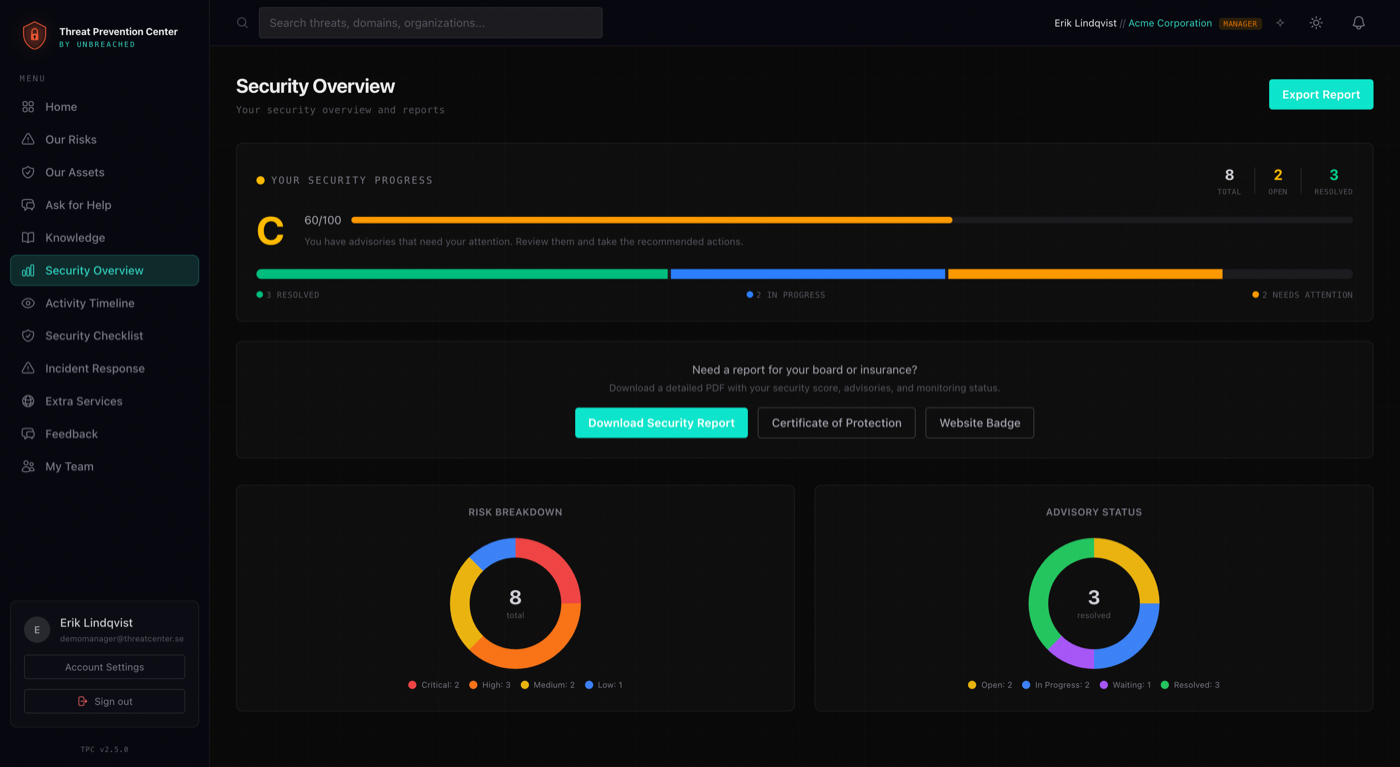Open Our Risks via its warning triangle icon
Screen dimensions: 1400x767
29,139
